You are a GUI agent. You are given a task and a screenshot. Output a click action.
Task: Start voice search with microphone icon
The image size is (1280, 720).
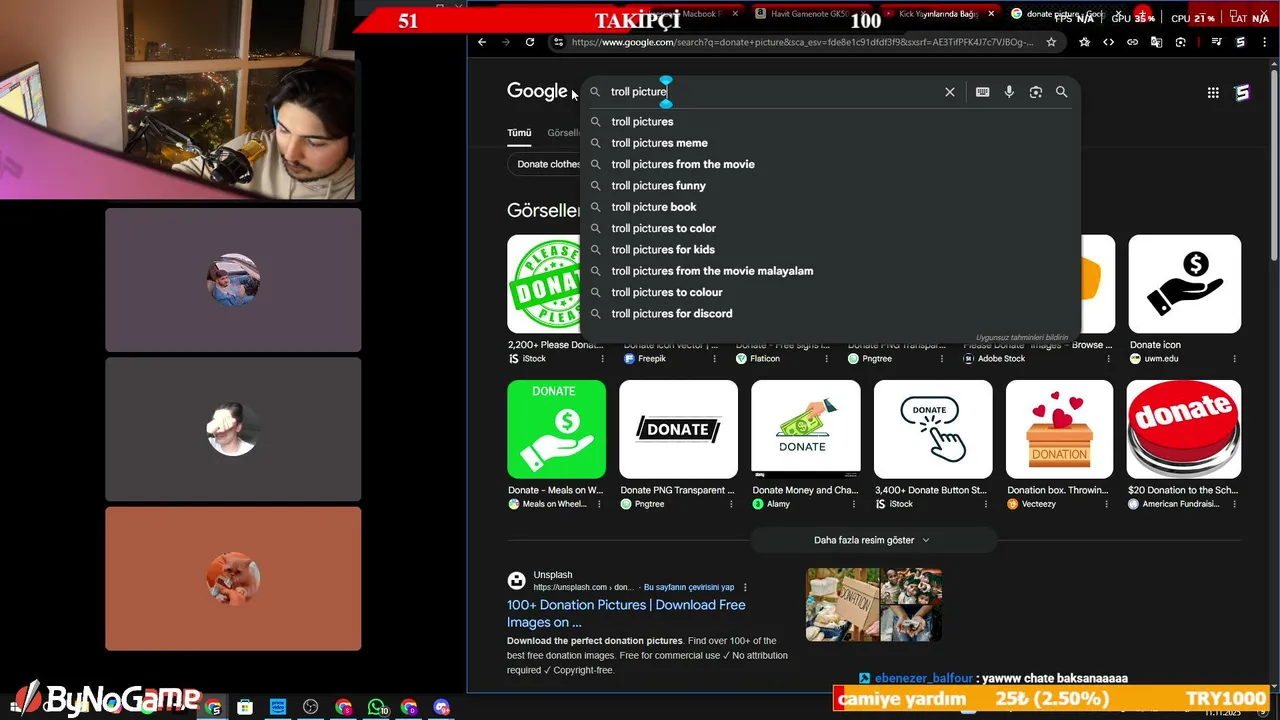(x=1009, y=92)
